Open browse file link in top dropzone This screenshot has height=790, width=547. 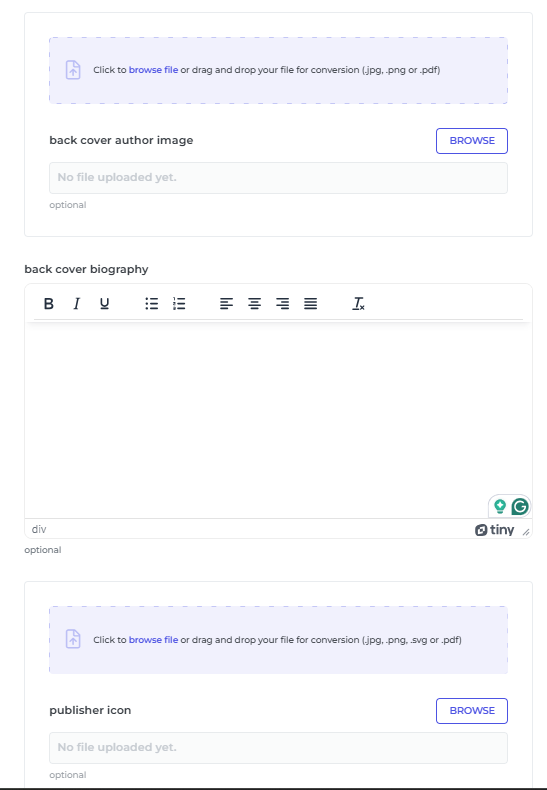coord(153,70)
